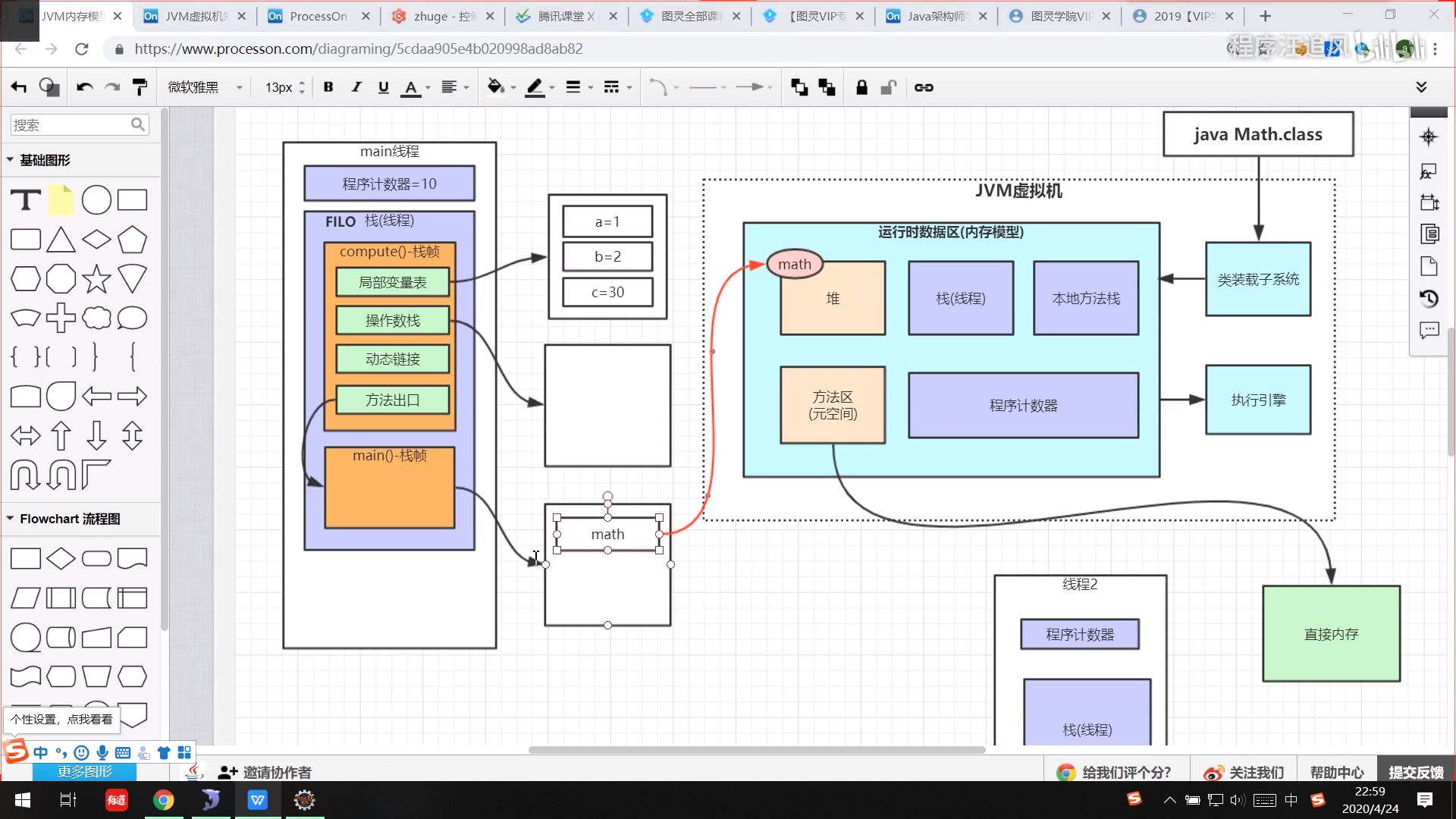This screenshot has width=1456, height=819.
Task: Open the 微软雅黑 font family dropdown
Action: tap(205, 87)
